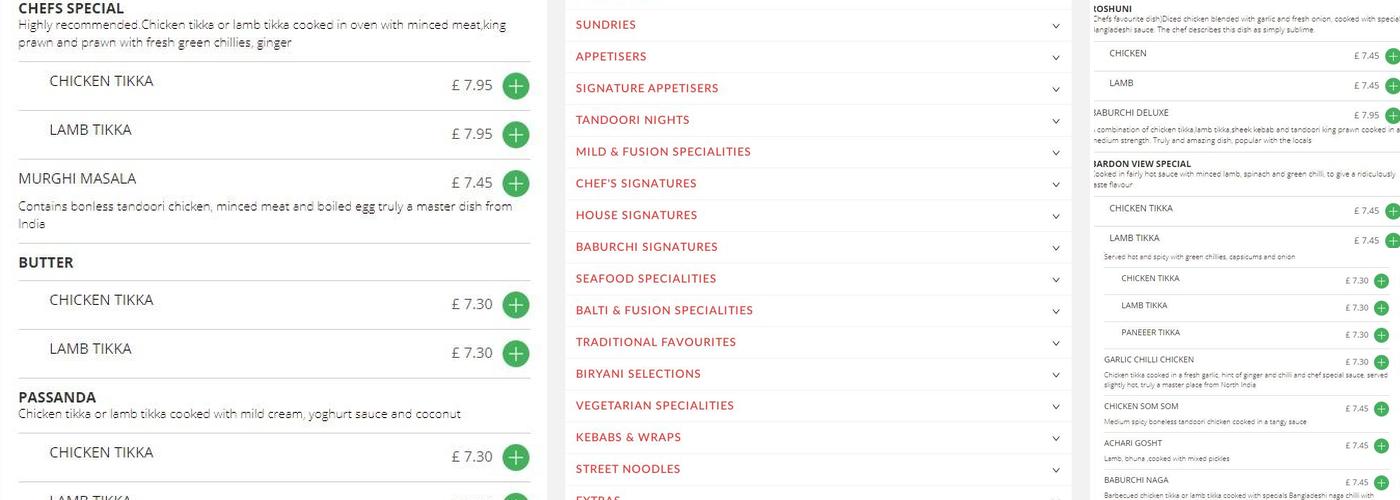Click the Murghi Masala dish name
The height and width of the screenshot is (500, 1400).
pos(77,179)
